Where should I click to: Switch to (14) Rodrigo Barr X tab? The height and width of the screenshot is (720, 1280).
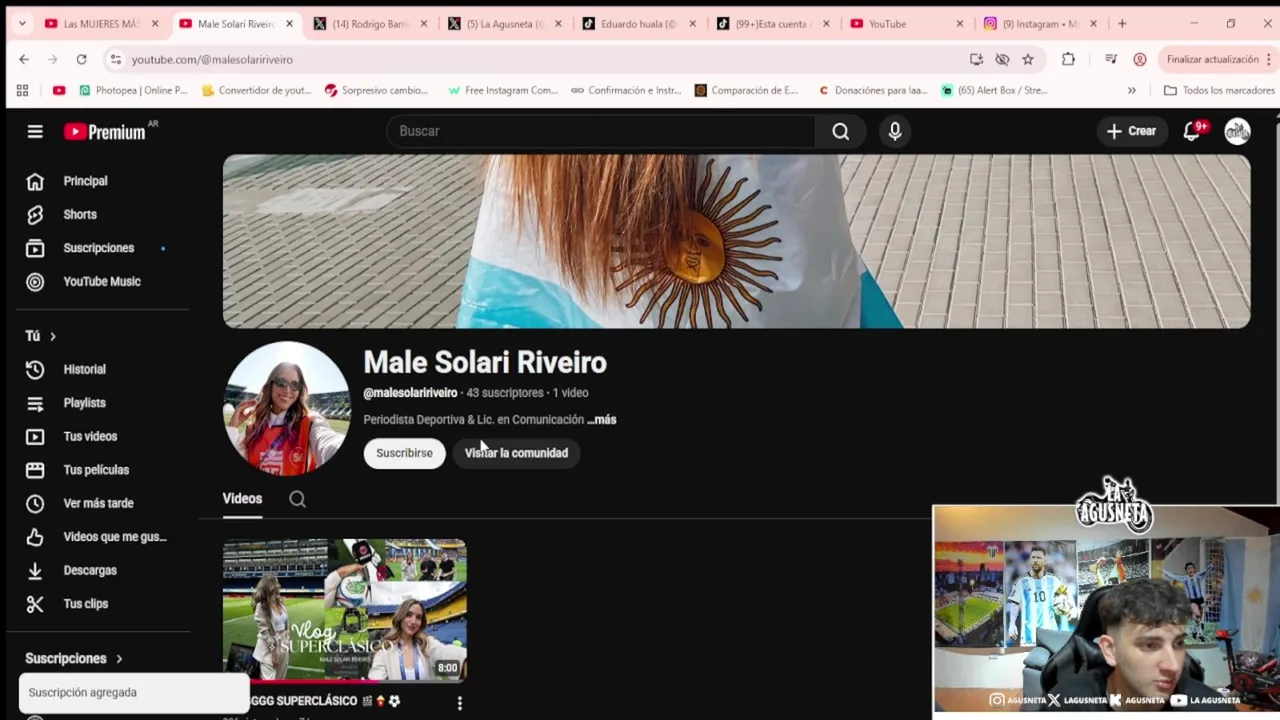point(370,23)
